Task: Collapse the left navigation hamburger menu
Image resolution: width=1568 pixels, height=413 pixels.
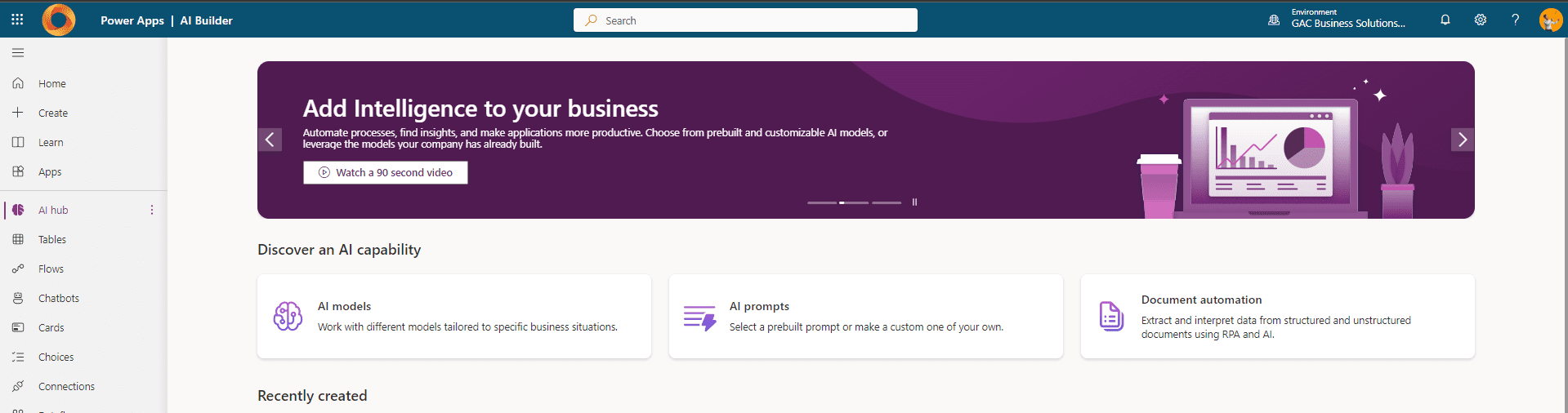Action: [x=18, y=53]
